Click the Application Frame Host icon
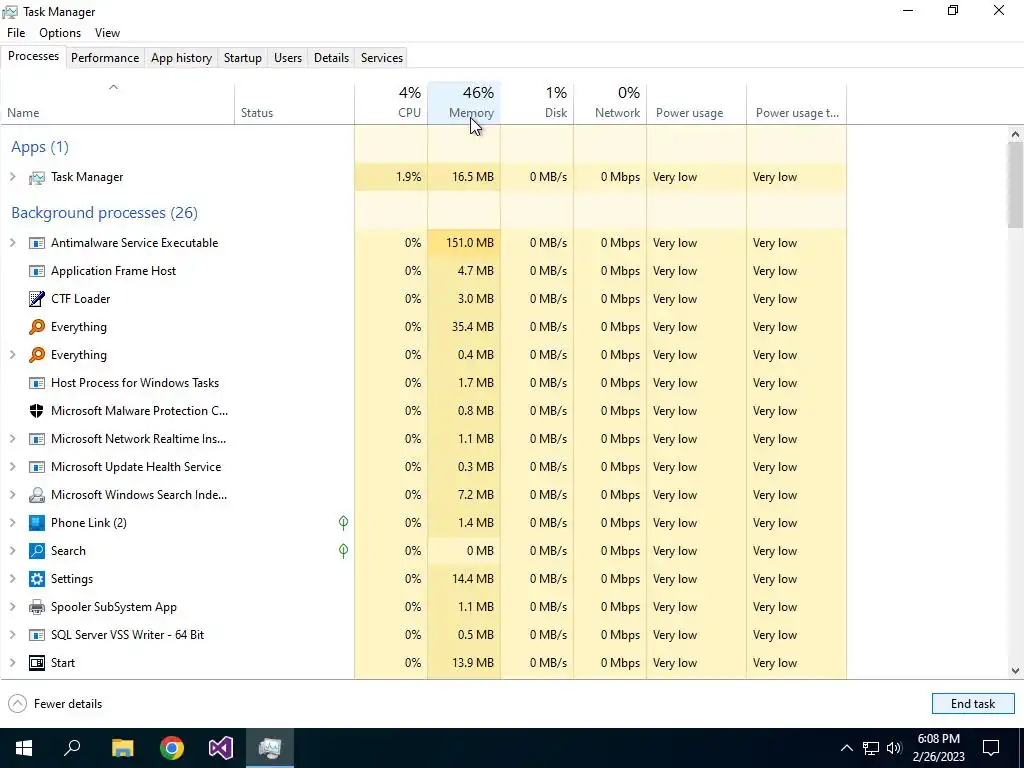 [x=37, y=271]
